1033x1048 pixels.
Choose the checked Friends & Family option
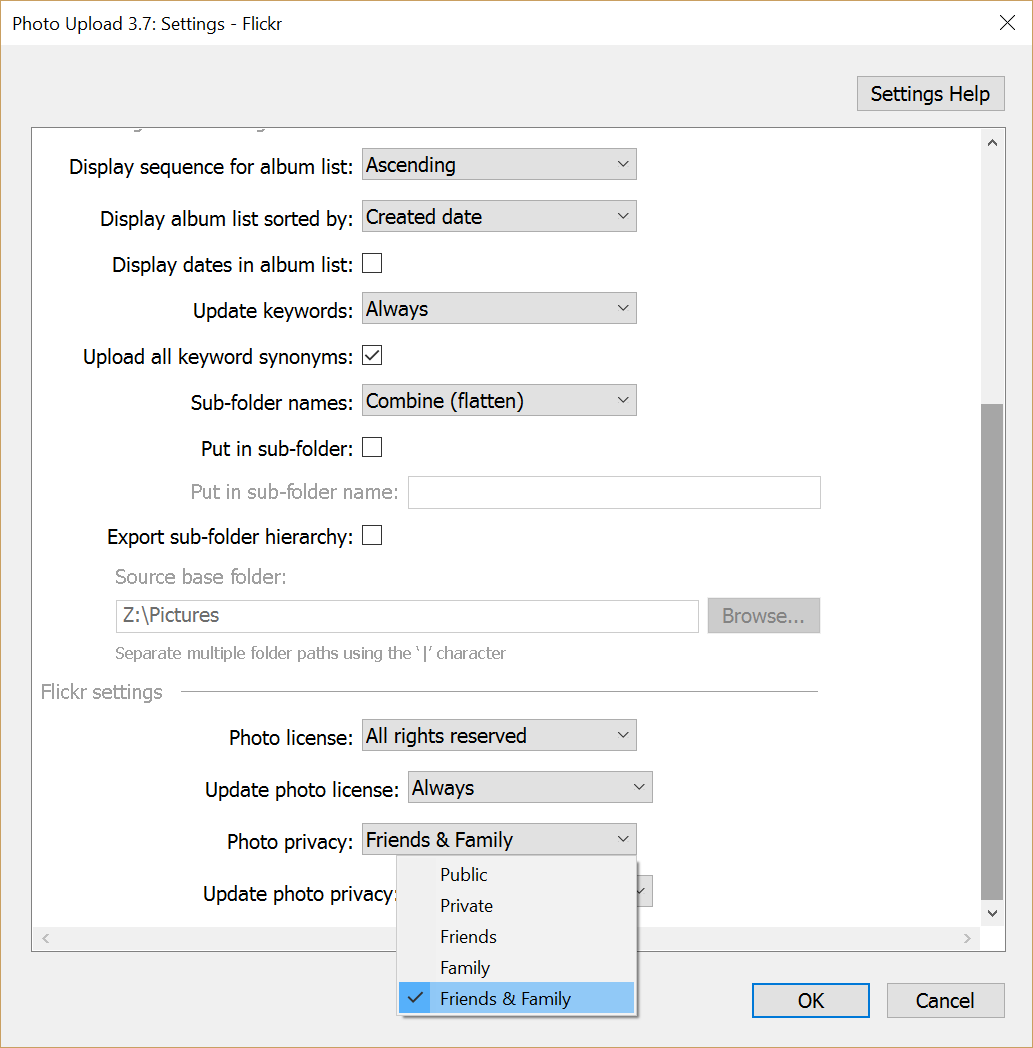[505, 999]
